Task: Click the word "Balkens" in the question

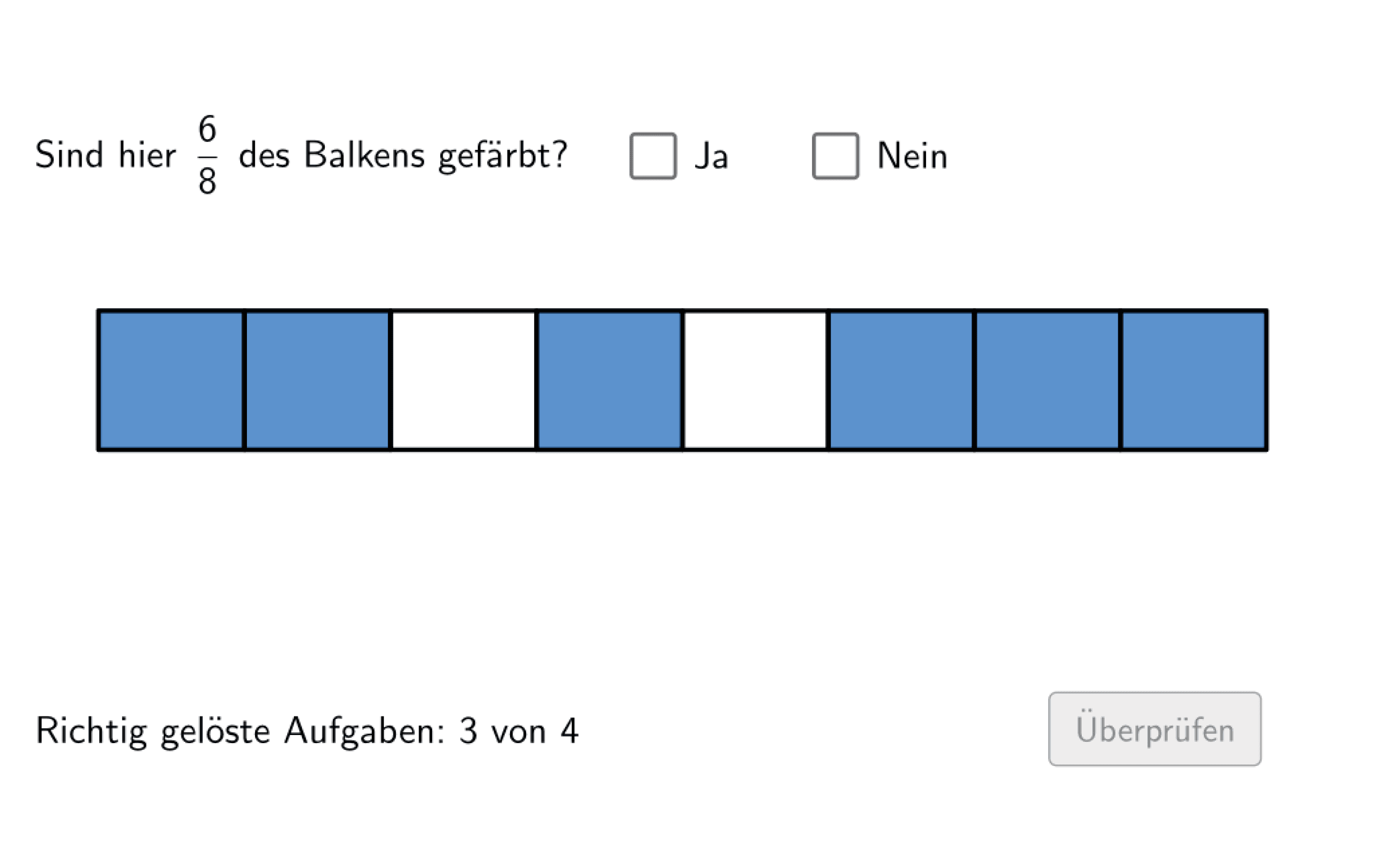Action: (x=364, y=155)
